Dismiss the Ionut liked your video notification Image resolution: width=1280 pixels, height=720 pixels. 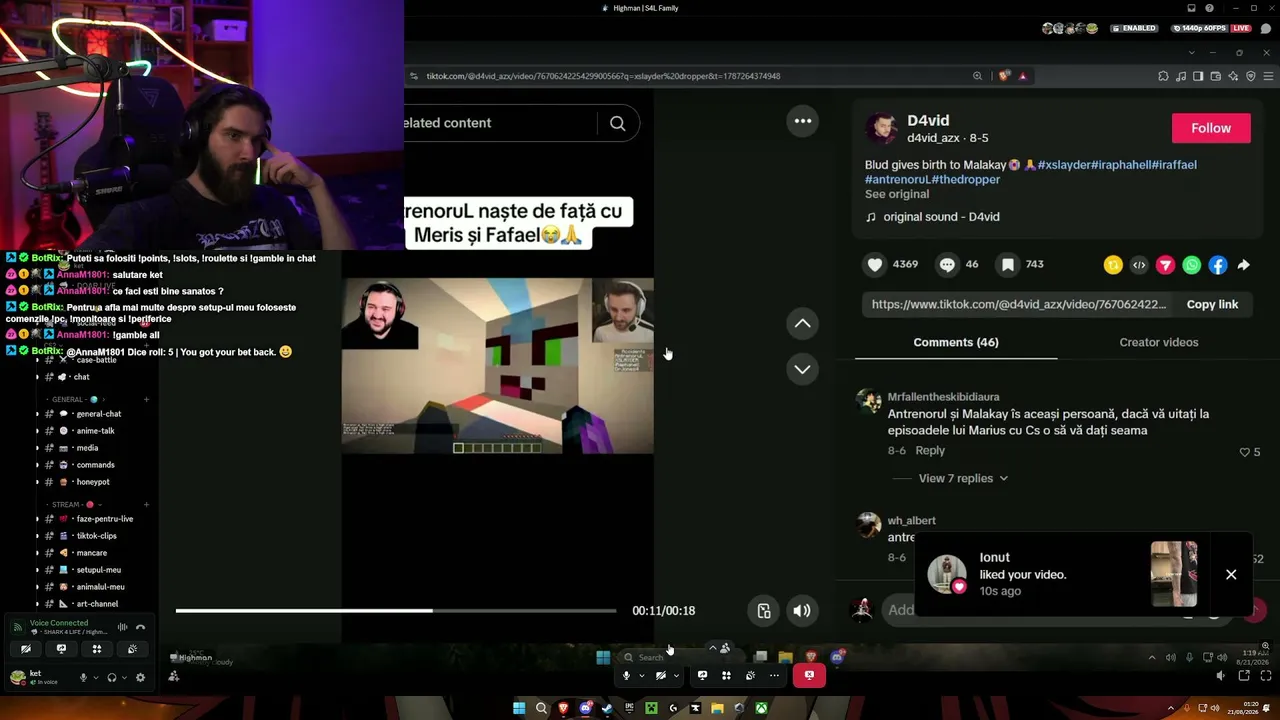[x=1231, y=574]
